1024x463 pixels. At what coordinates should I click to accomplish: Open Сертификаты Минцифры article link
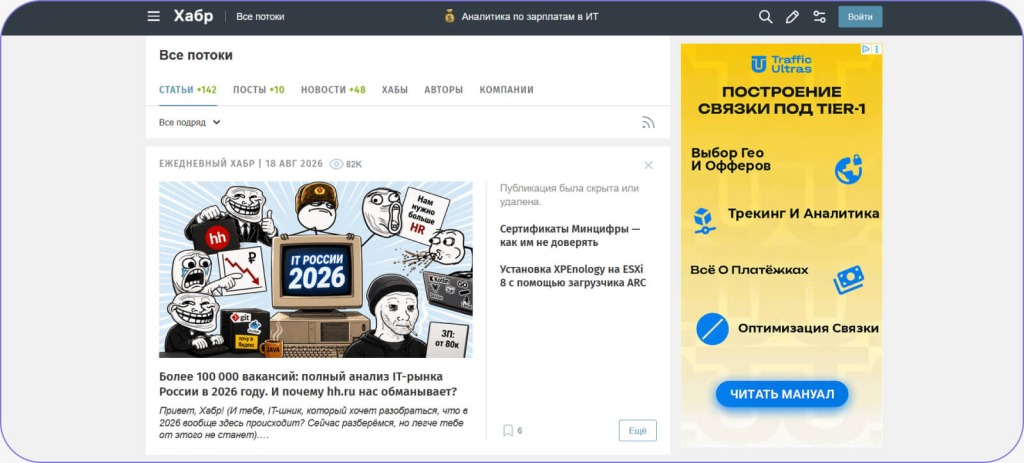(570, 236)
